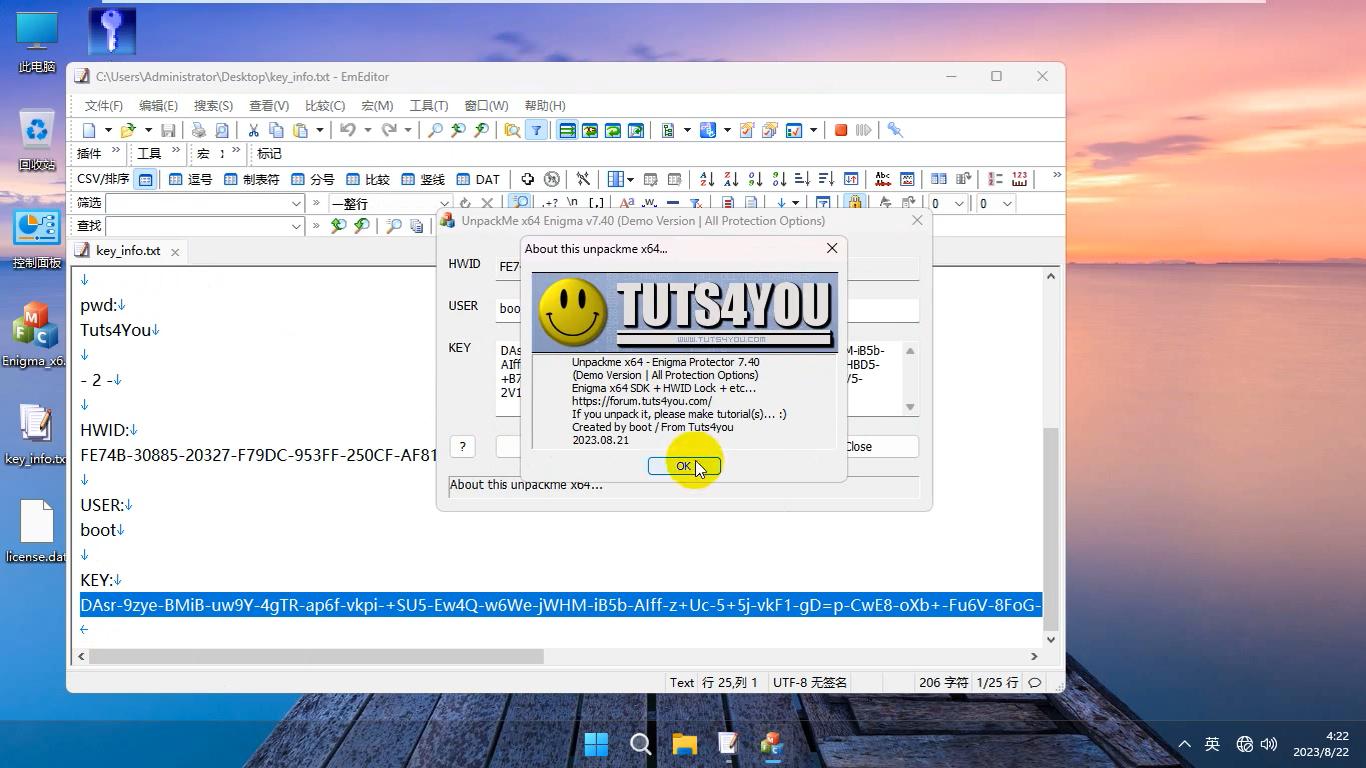Click the Copy icon in main toolbar

pyautogui.click(x=276, y=130)
